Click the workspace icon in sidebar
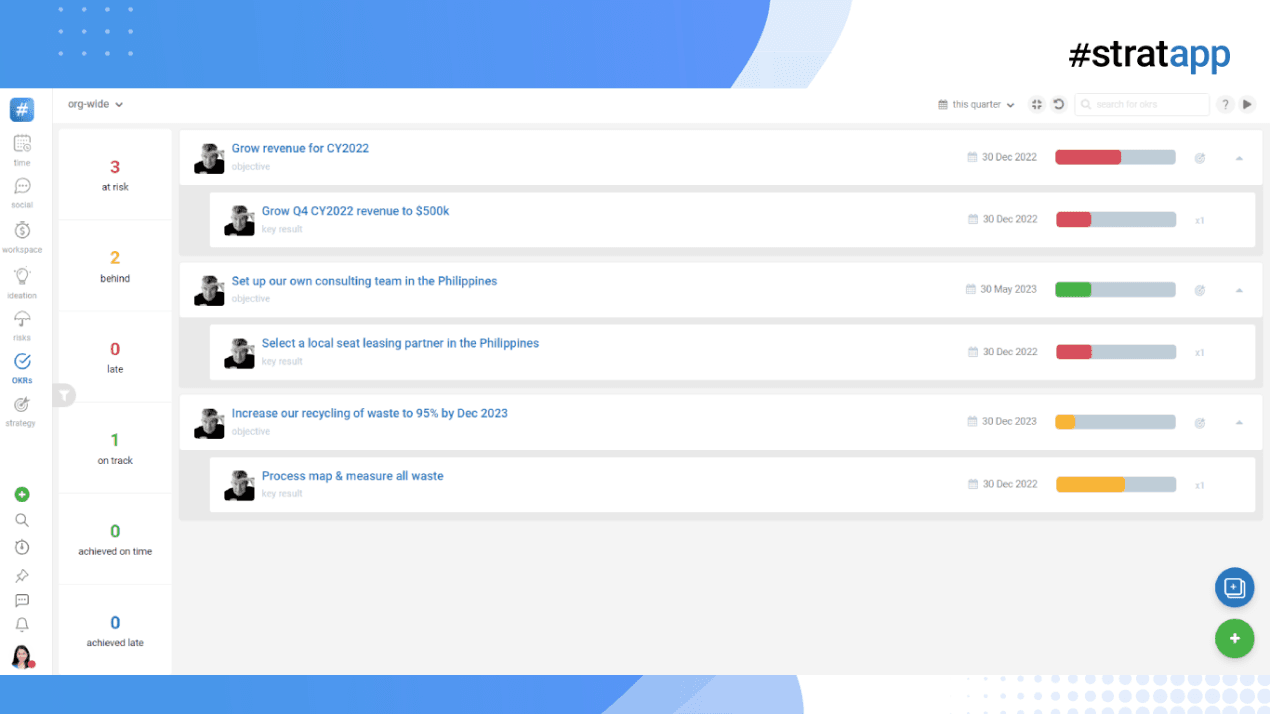 [22, 231]
